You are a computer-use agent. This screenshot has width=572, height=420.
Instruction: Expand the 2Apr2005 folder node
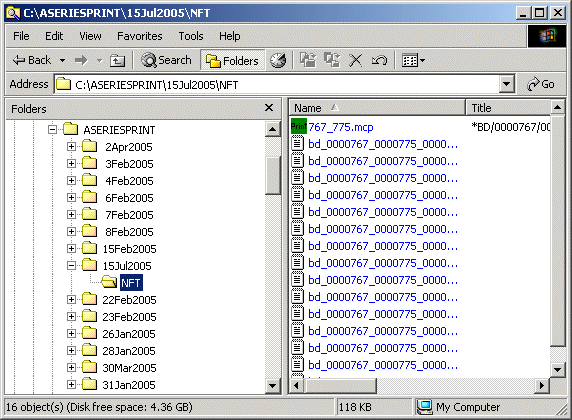click(x=72, y=147)
